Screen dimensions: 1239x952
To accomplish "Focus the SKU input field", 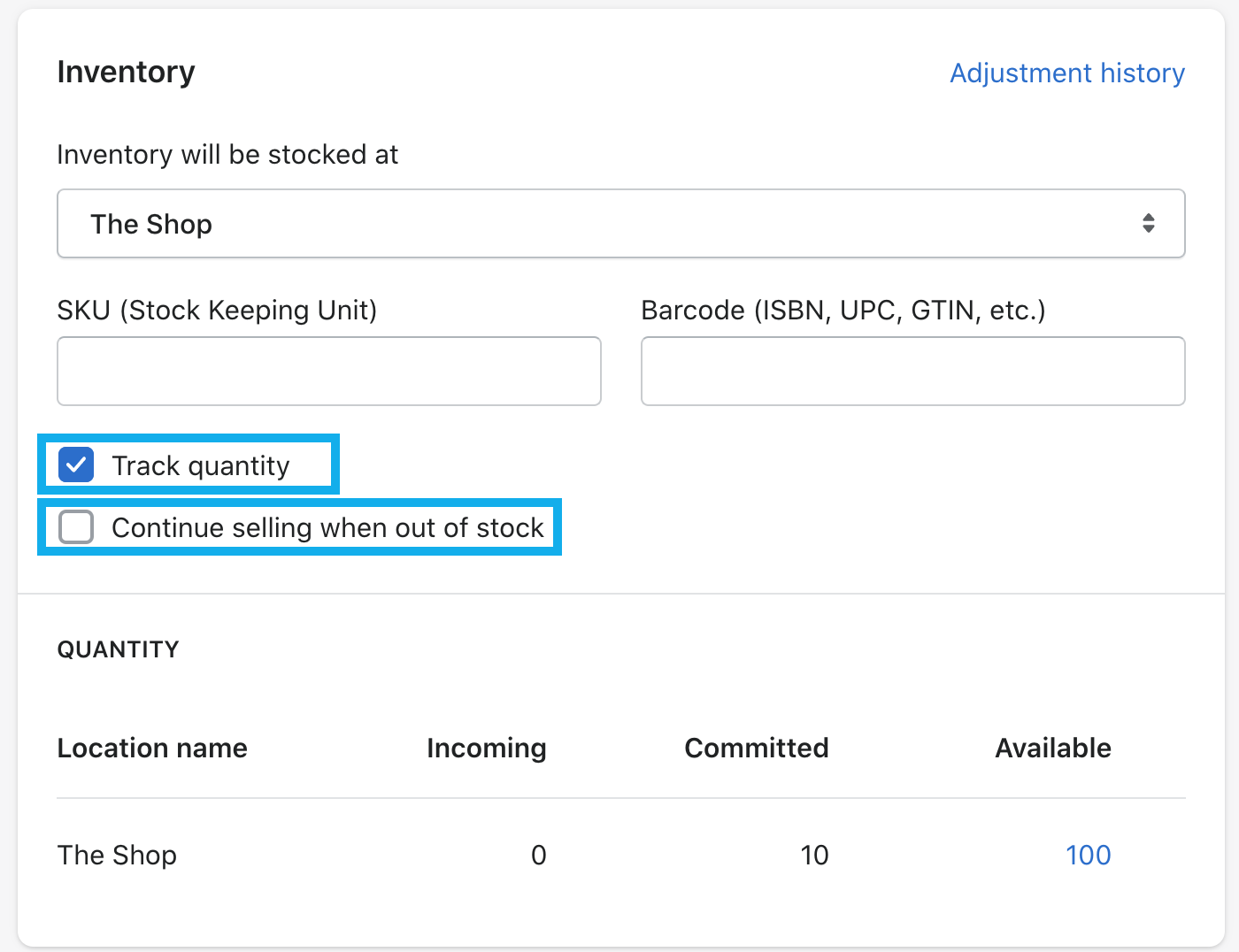I will 328,371.
